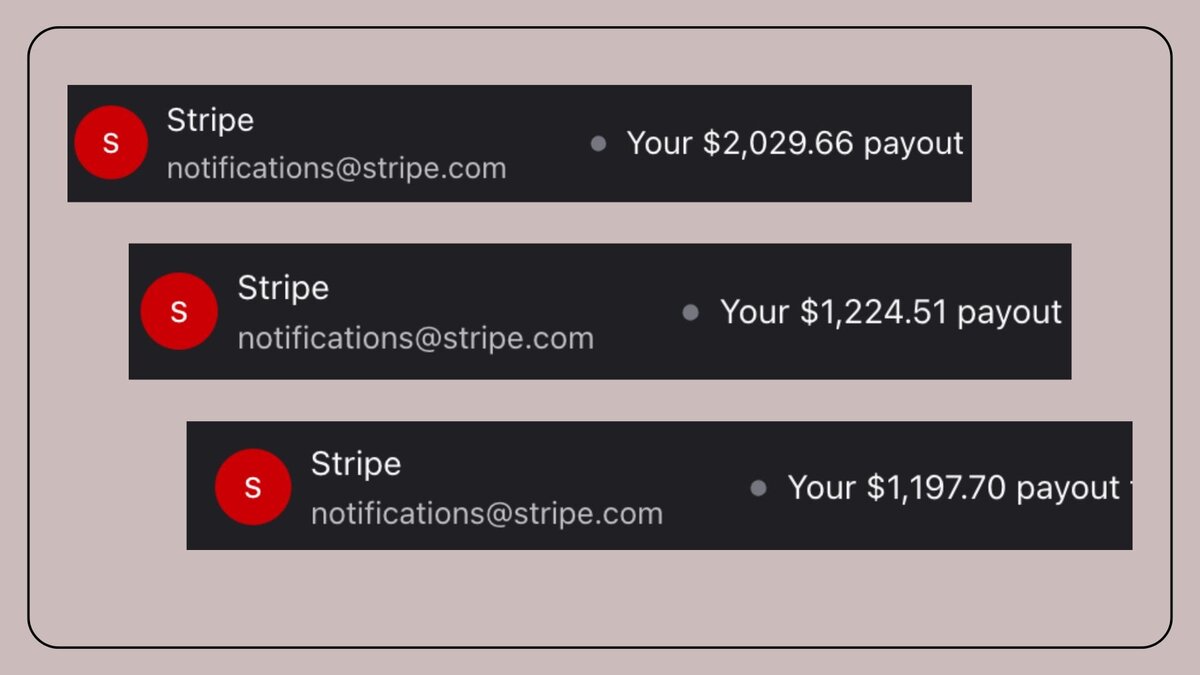Open the "Your $2,029.66 payout" subject

coord(795,144)
